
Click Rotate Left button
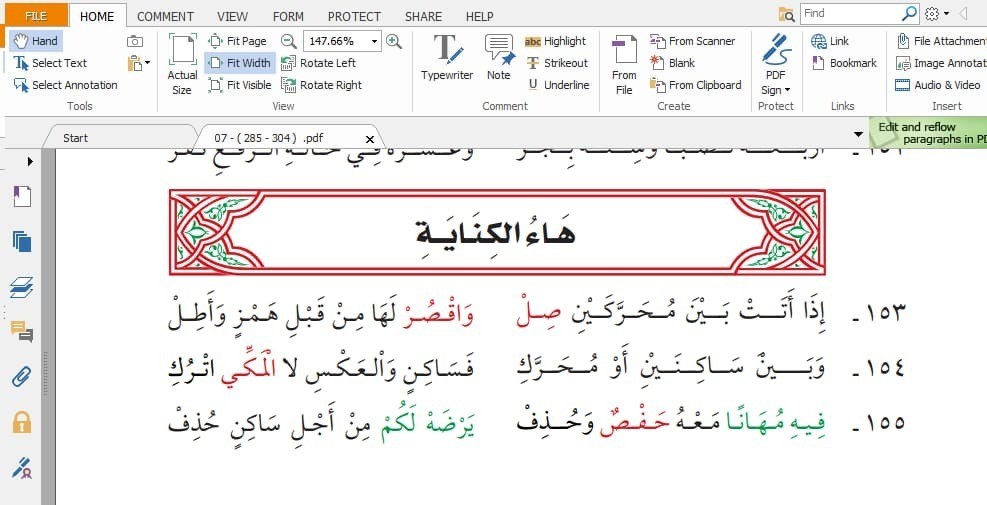318,63
